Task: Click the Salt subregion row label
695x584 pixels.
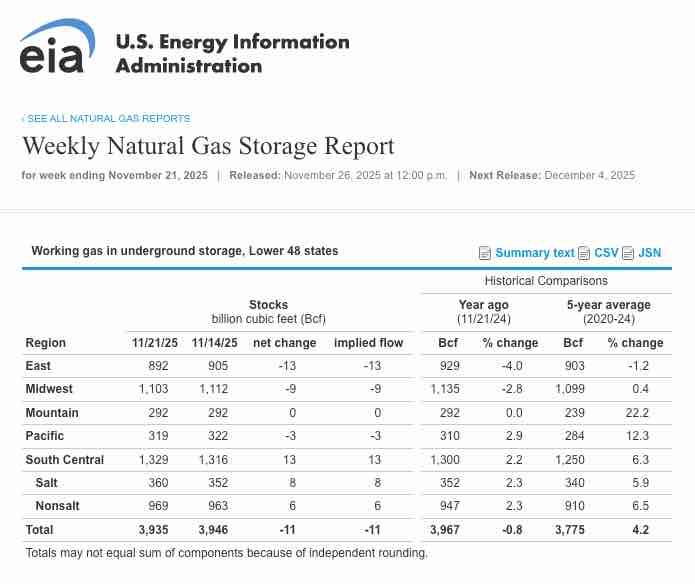Action: click(47, 483)
